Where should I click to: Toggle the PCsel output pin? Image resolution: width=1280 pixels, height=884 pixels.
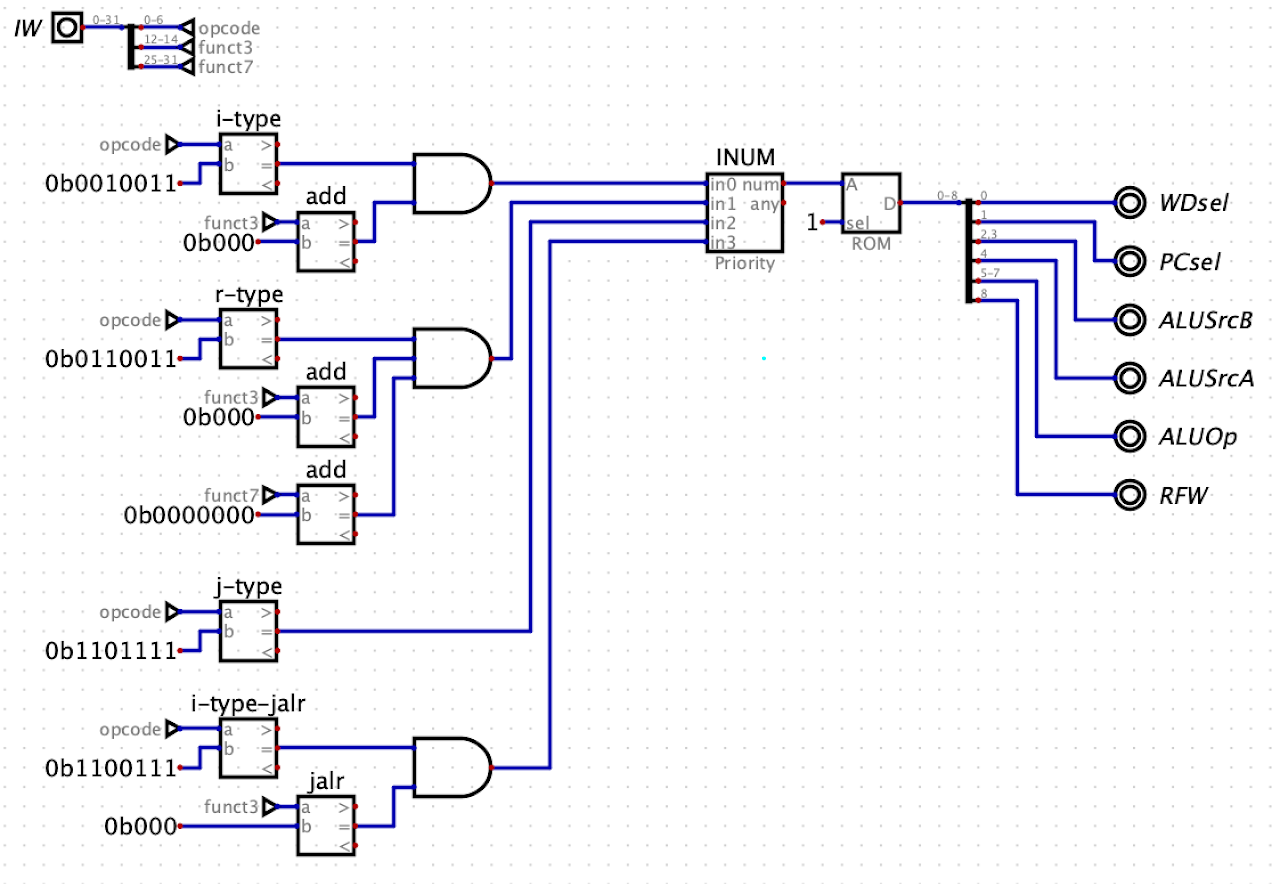(x=1128, y=261)
